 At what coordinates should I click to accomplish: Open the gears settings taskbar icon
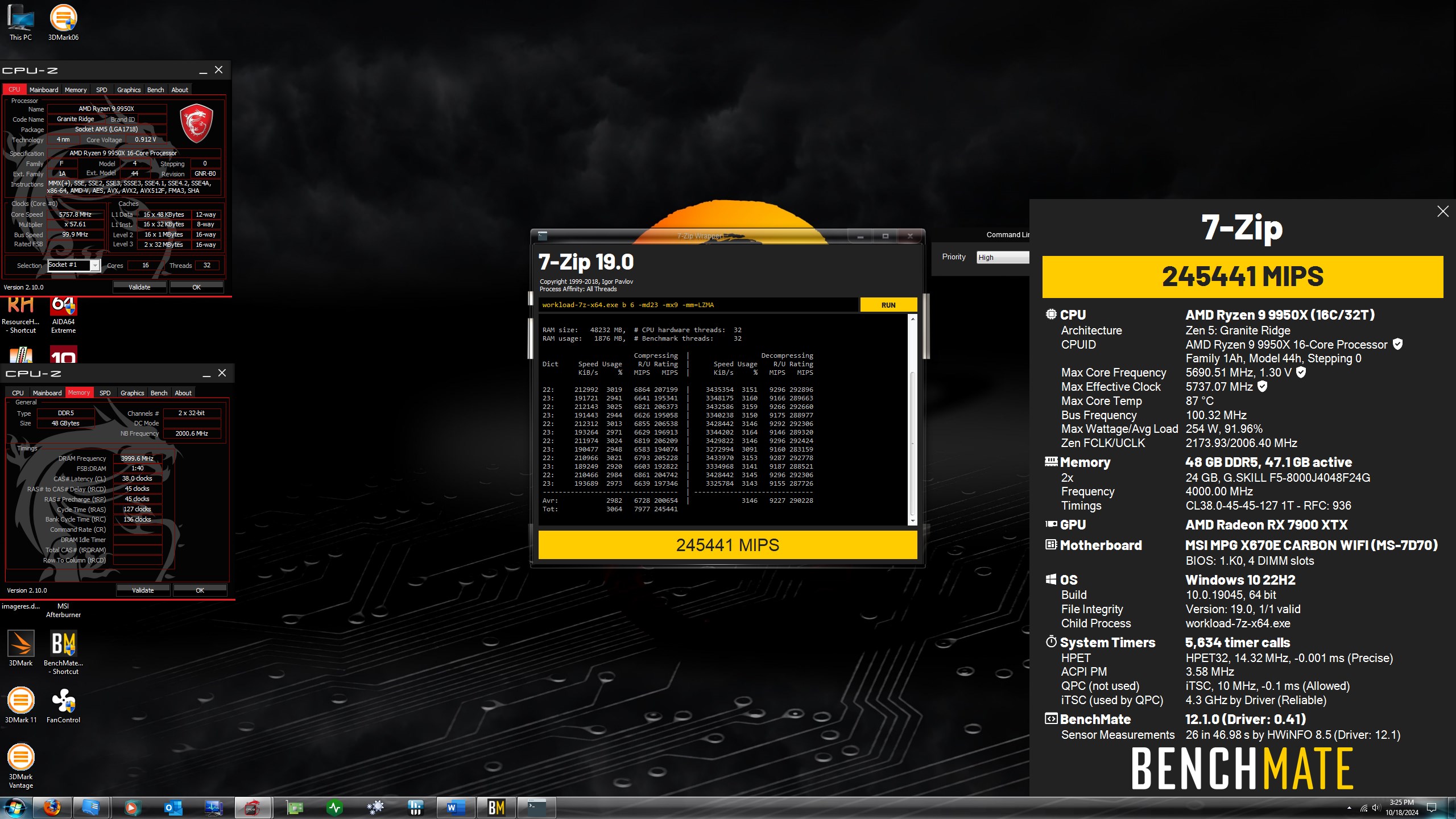(x=375, y=808)
